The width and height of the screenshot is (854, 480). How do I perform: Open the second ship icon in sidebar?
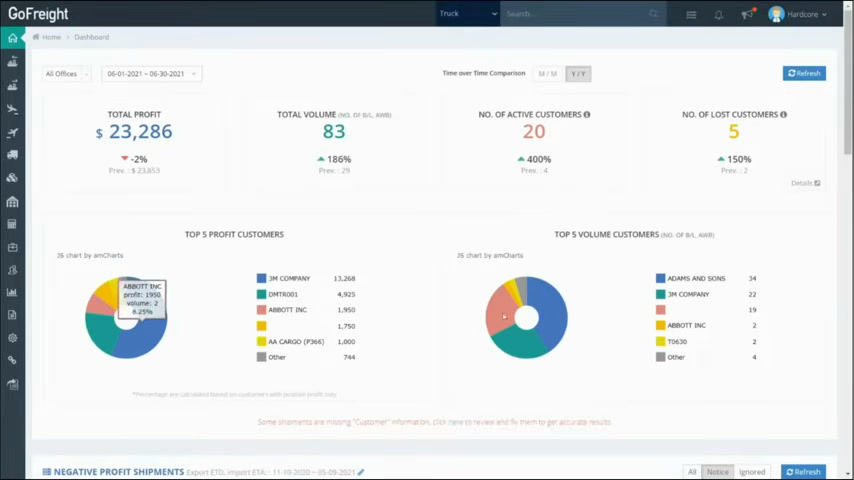click(12, 86)
